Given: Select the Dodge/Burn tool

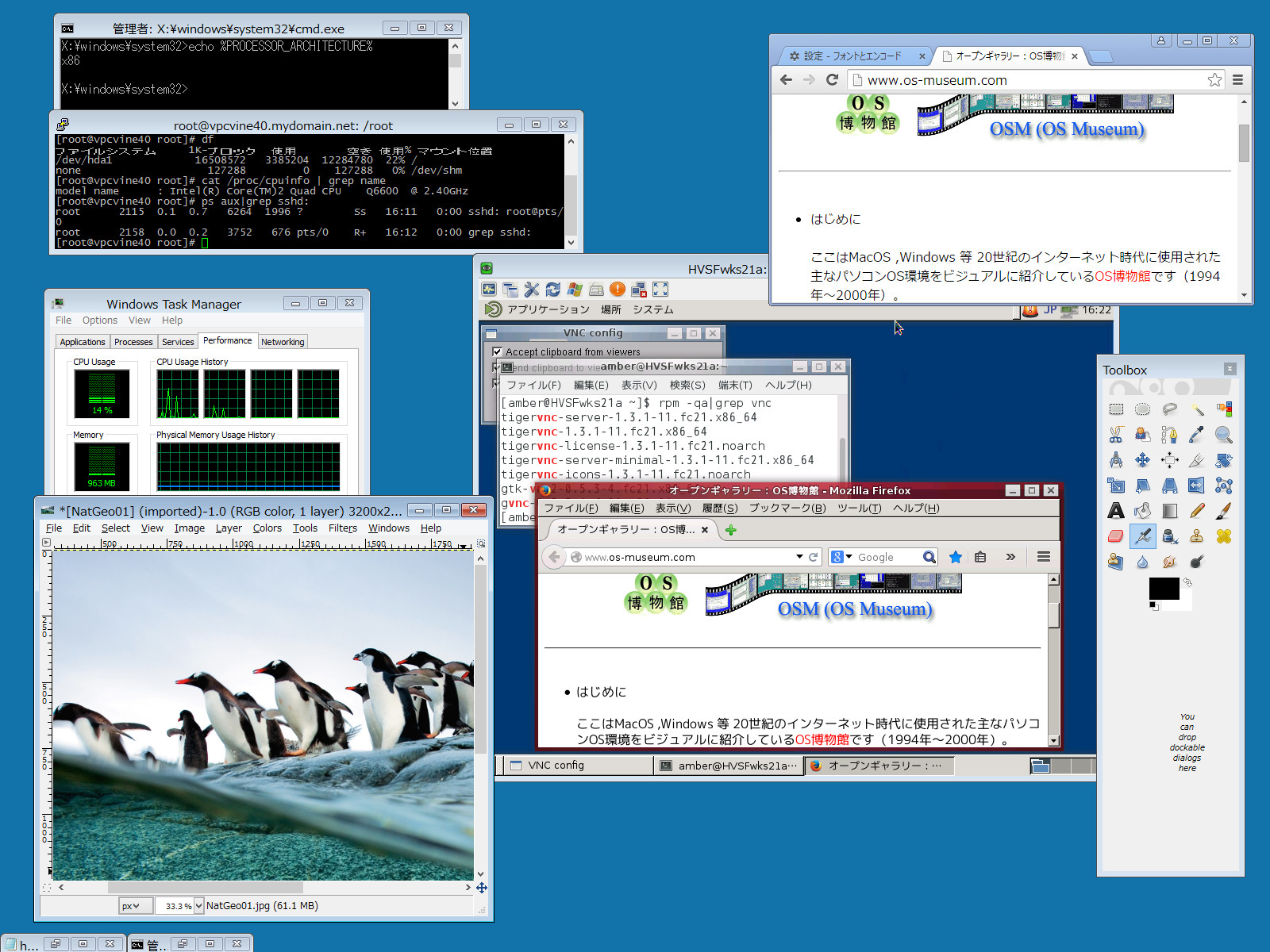Looking at the screenshot, I should 1197,562.
